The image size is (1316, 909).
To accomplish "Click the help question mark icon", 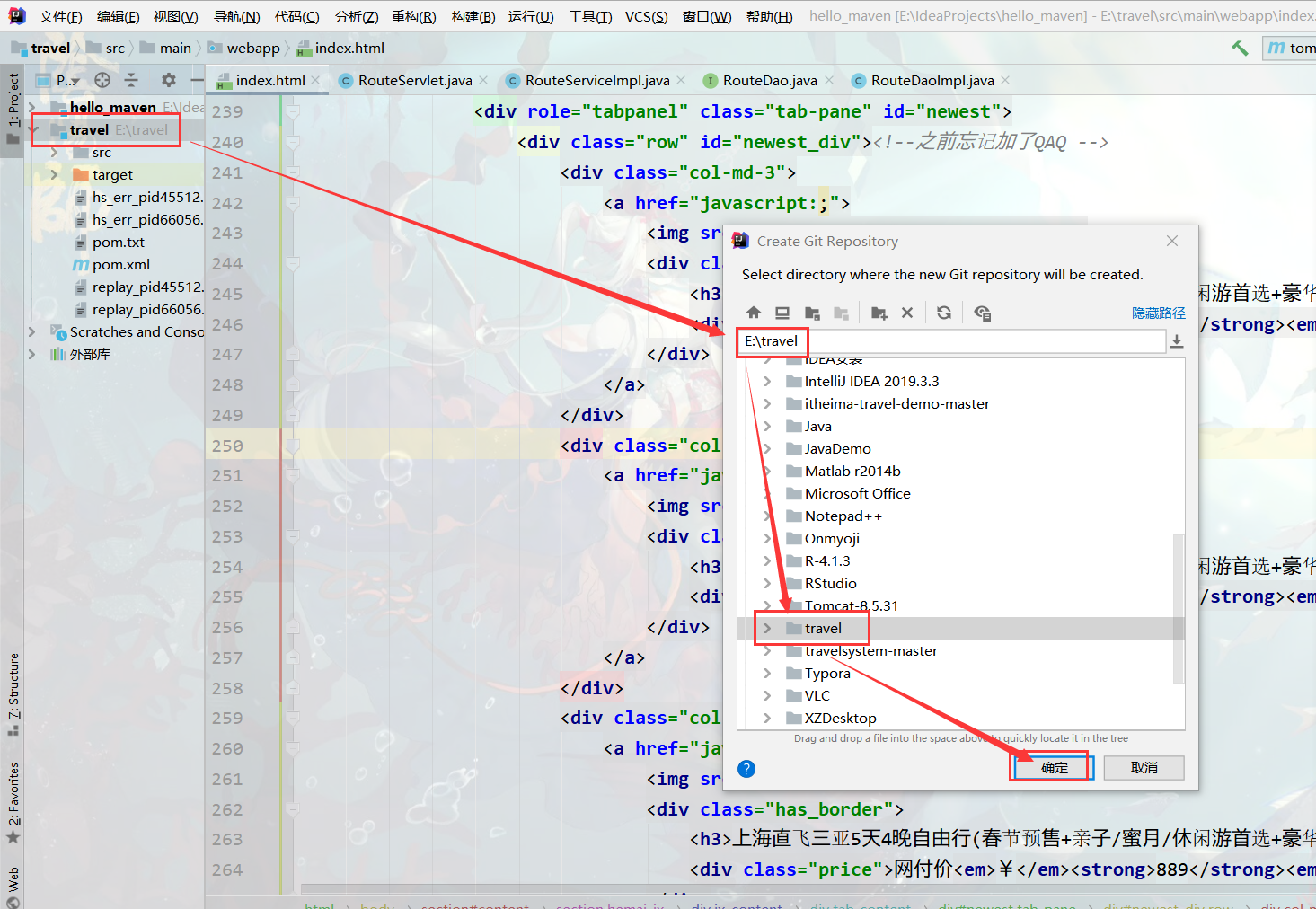I will coord(746,769).
